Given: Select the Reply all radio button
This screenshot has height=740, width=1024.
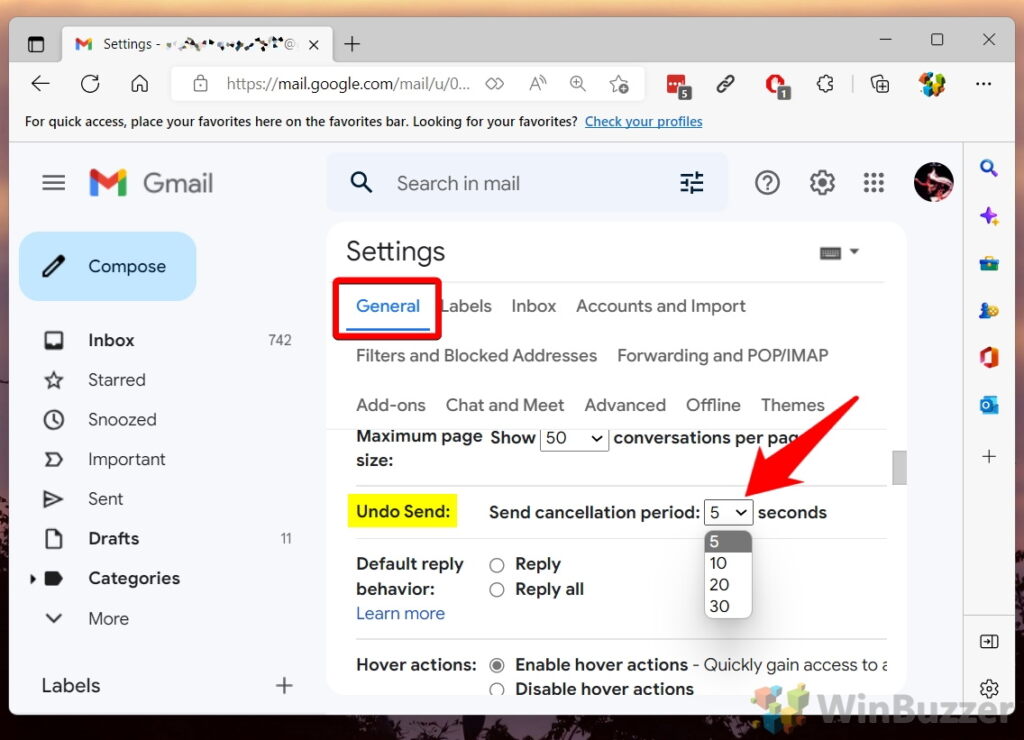Looking at the screenshot, I should (x=497, y=589).
